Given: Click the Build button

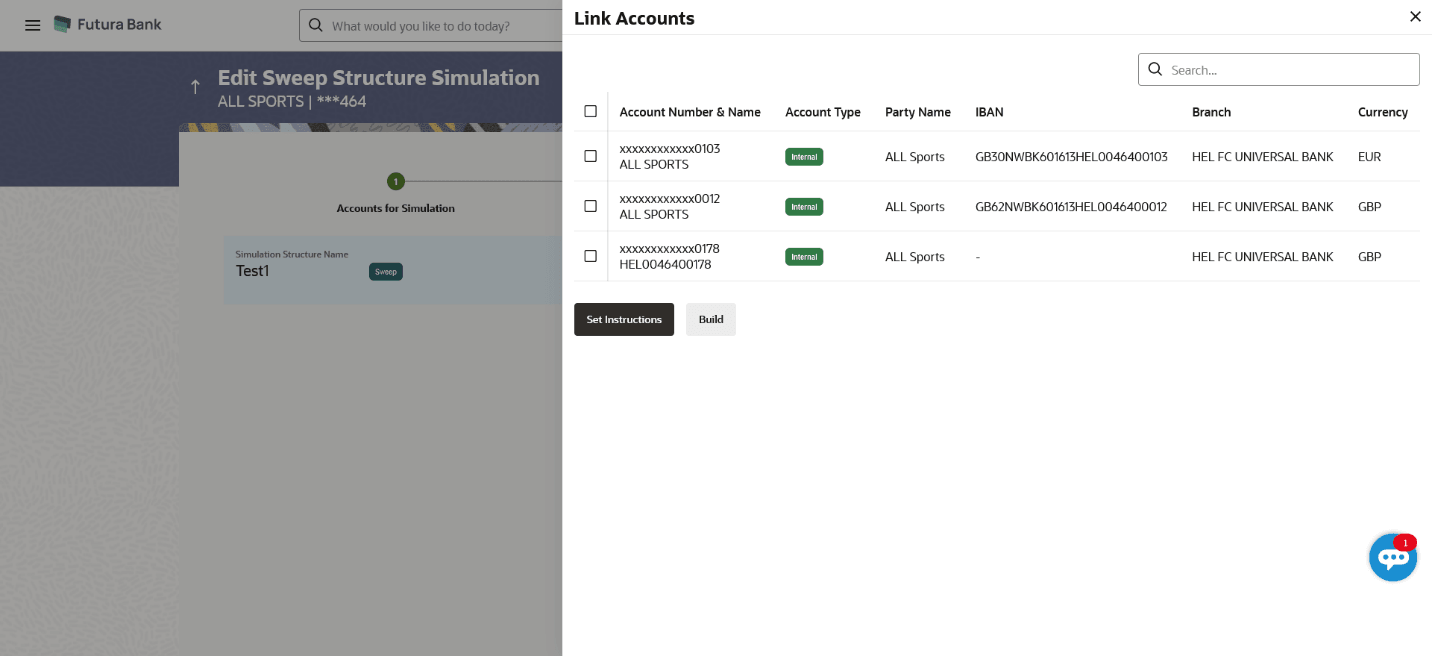Looking at the screenshot, I should tap(711, 319).
